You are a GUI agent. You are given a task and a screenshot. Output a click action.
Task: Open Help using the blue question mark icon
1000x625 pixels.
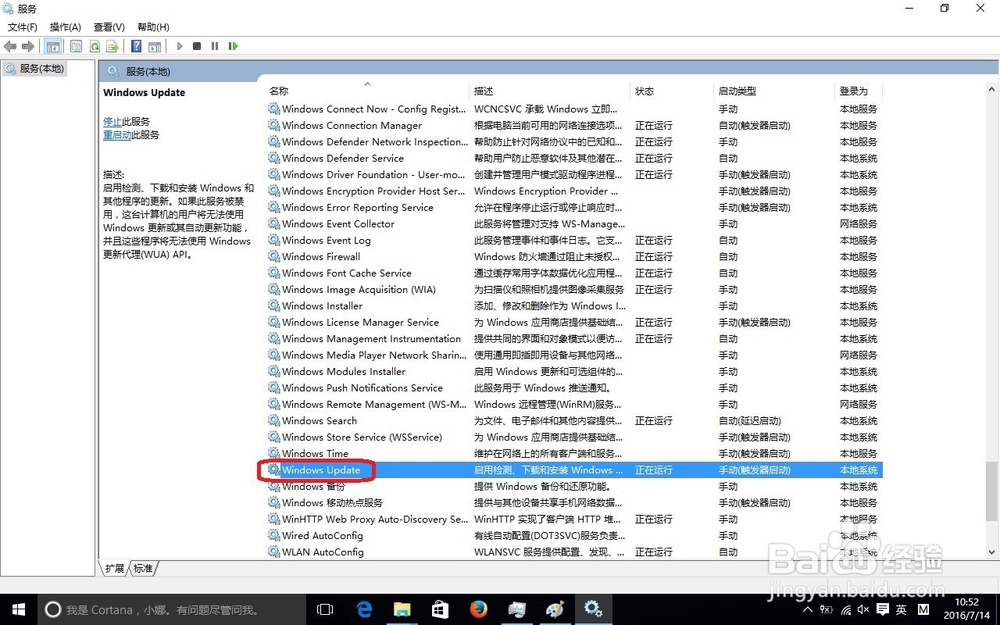(x=134, y=46)
